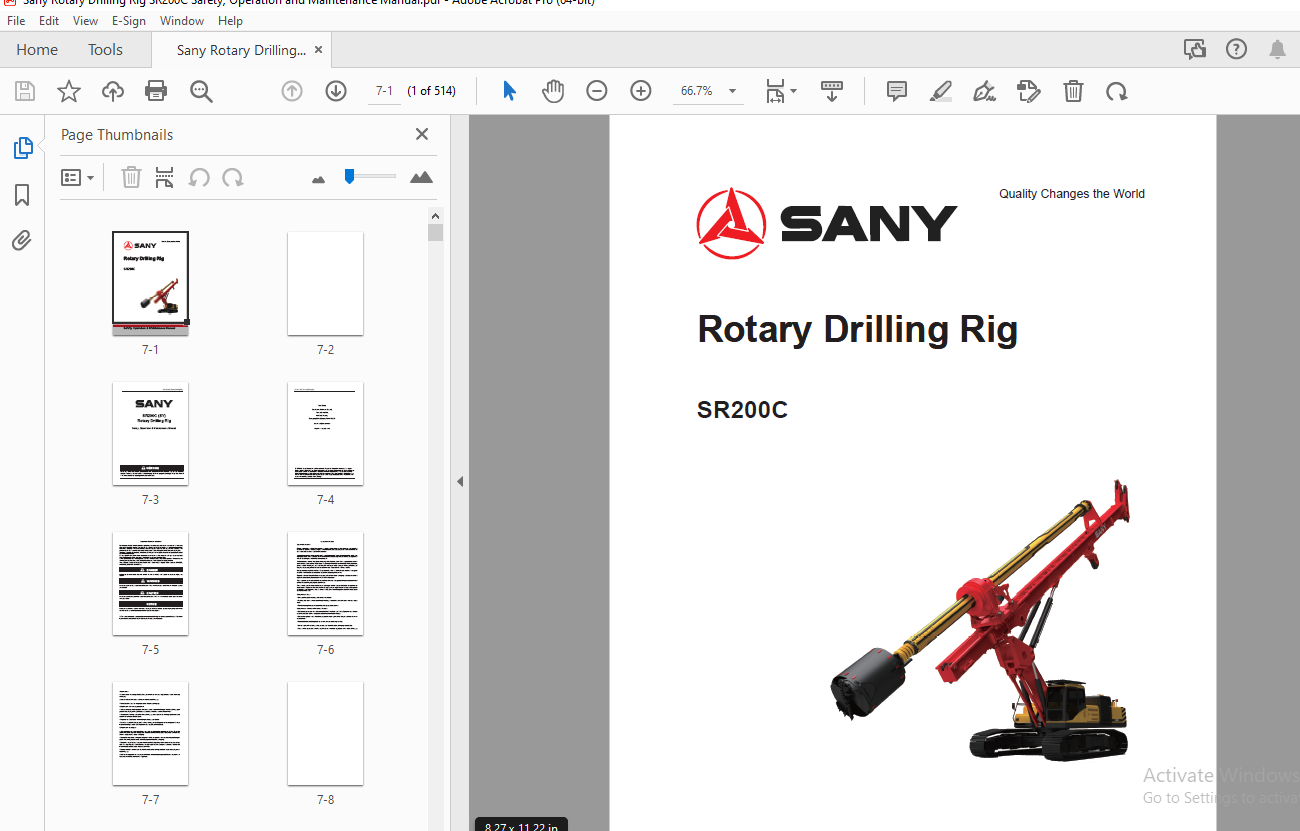This screenshot has width=1300, height=831.
Task: Close the Sany Rotary Drilling document tab
Action: (319, 49)
